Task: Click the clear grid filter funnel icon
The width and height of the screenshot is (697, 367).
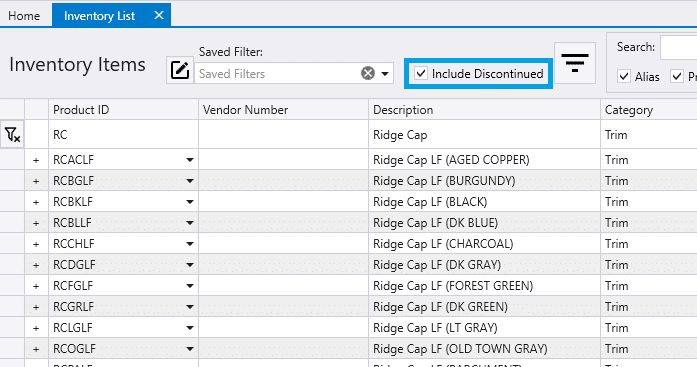Action: tap(12, 134)
